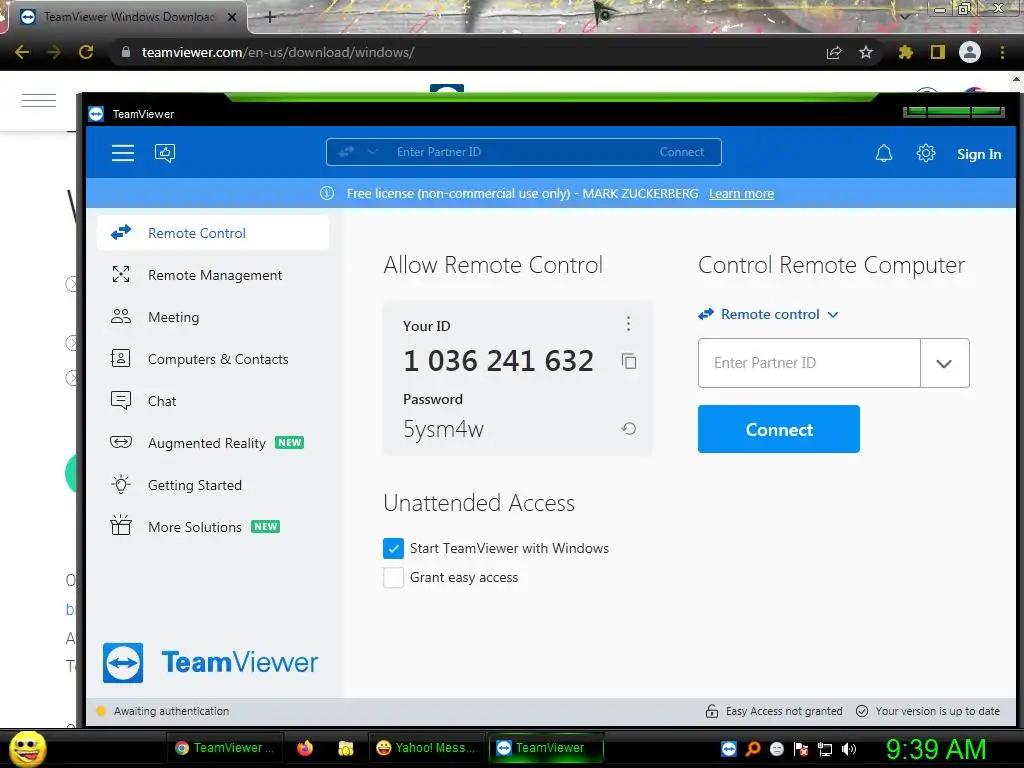
Task: Switch to Yahoo! Messenger taskbar button
Action: tap(427, 748)
